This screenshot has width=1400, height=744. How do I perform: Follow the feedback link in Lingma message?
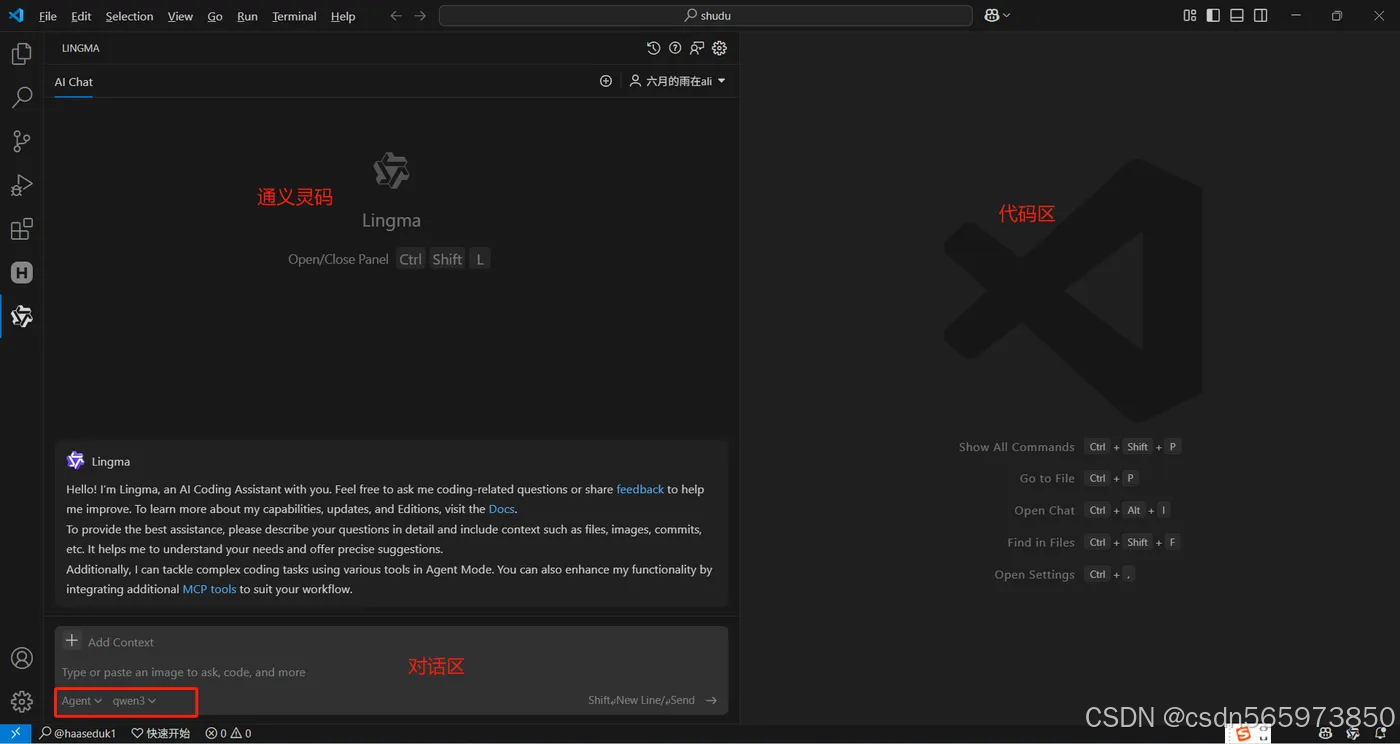point(640,489)
